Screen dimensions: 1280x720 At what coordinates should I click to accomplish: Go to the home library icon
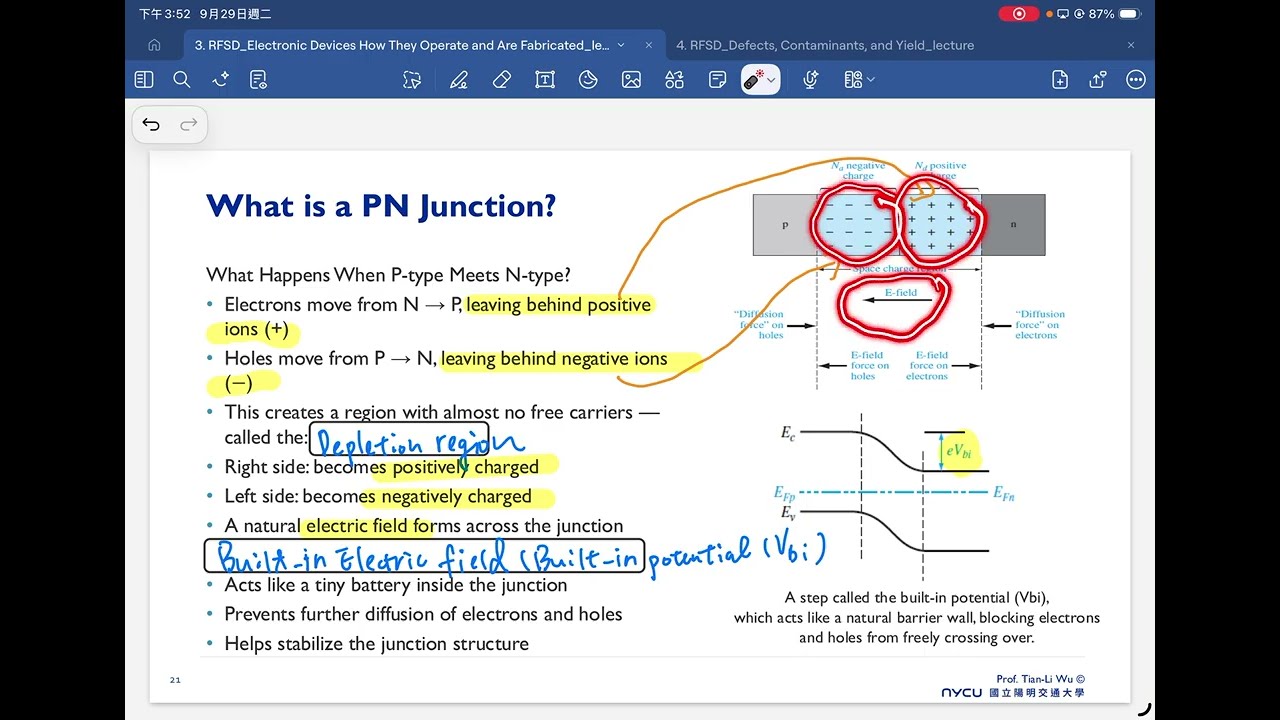click(154, 45)
